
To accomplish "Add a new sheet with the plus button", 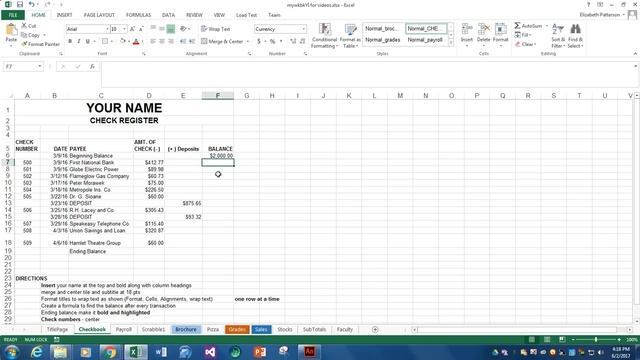I will pos(375,329).
